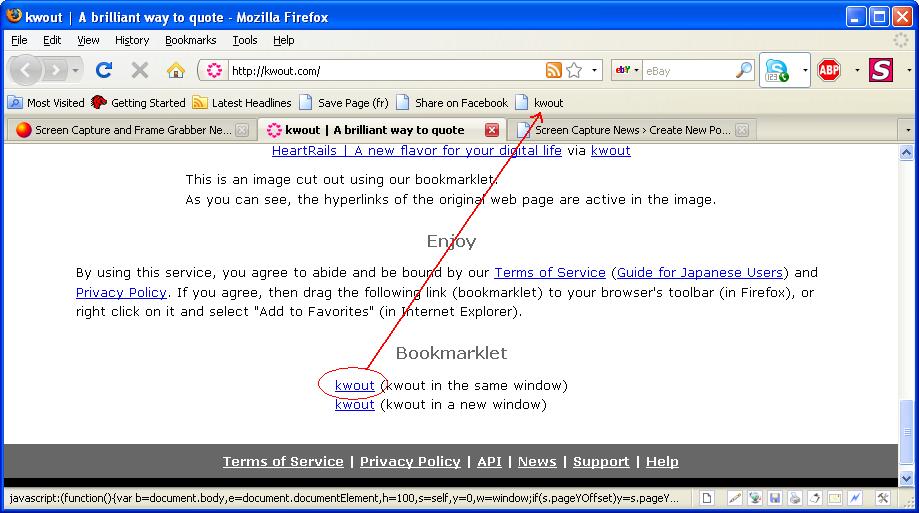The height and width of the screenshot is (513, 919).
Task: Open Guide for Japanese Users link
Action: pos(700,273)
